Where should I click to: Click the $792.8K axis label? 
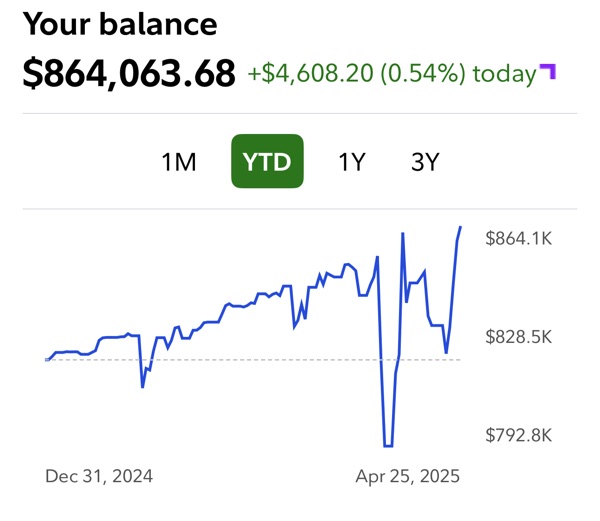[518, 434]
